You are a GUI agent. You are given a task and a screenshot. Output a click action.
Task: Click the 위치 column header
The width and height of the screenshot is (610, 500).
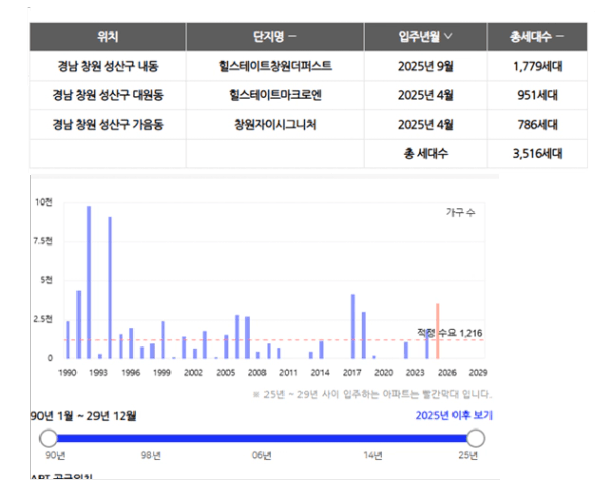[108, 37]
